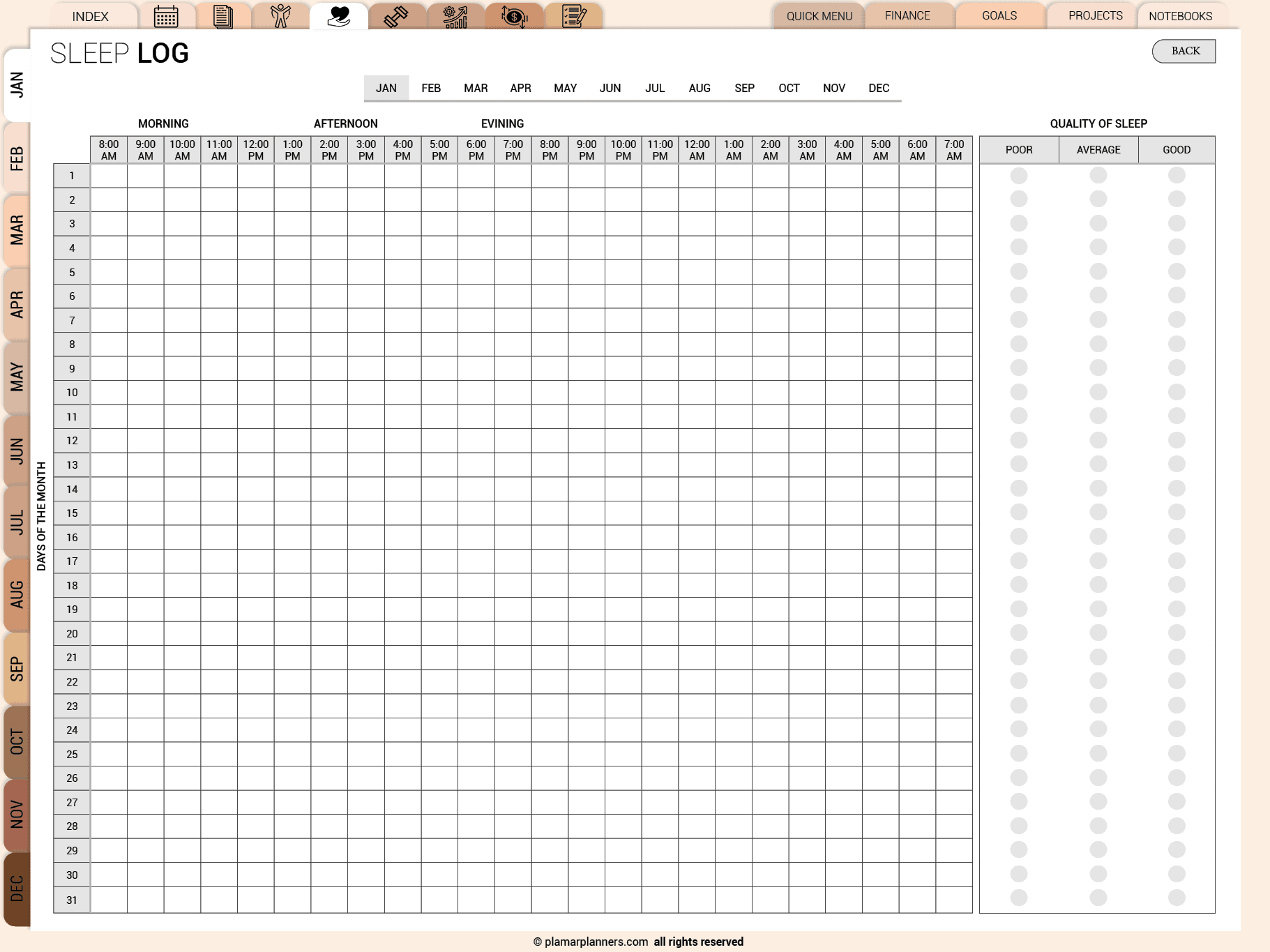Open the person wellness icon tab
1270x952 pixels.
click(281, 16)
